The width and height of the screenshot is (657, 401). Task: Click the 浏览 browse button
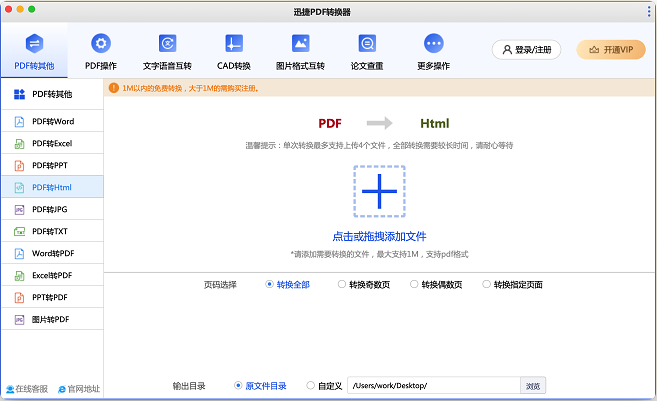point(533,385)
